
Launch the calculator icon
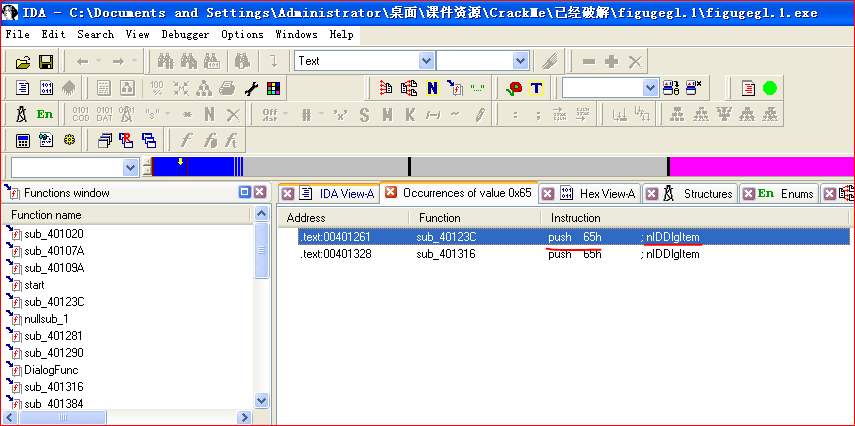click(22, 141)
